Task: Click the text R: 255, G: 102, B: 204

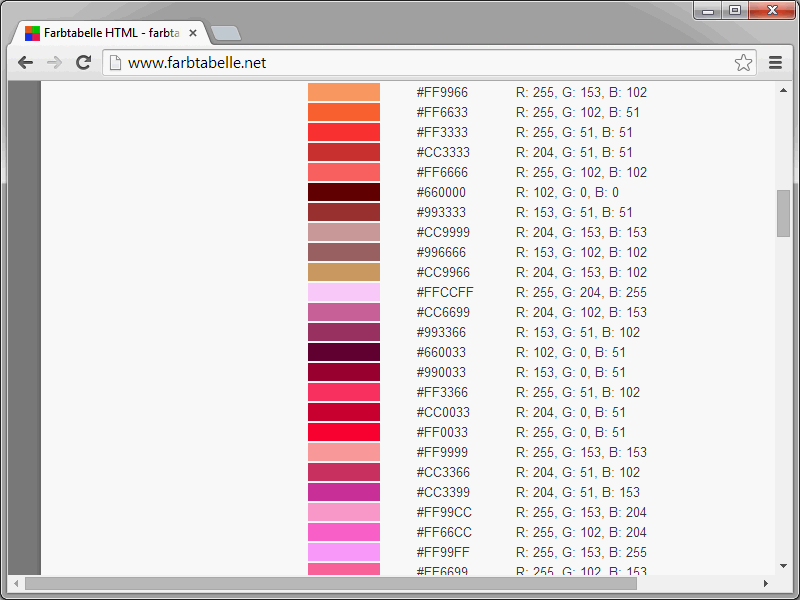Action: pos(581,532)
